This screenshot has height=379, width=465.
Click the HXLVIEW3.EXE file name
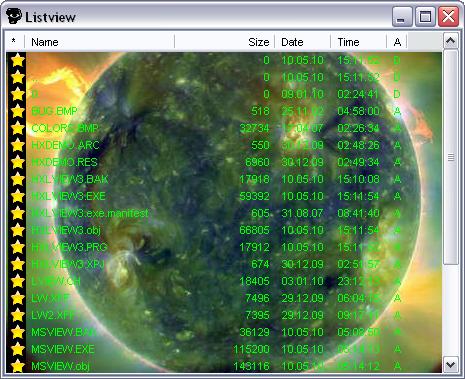68,196
